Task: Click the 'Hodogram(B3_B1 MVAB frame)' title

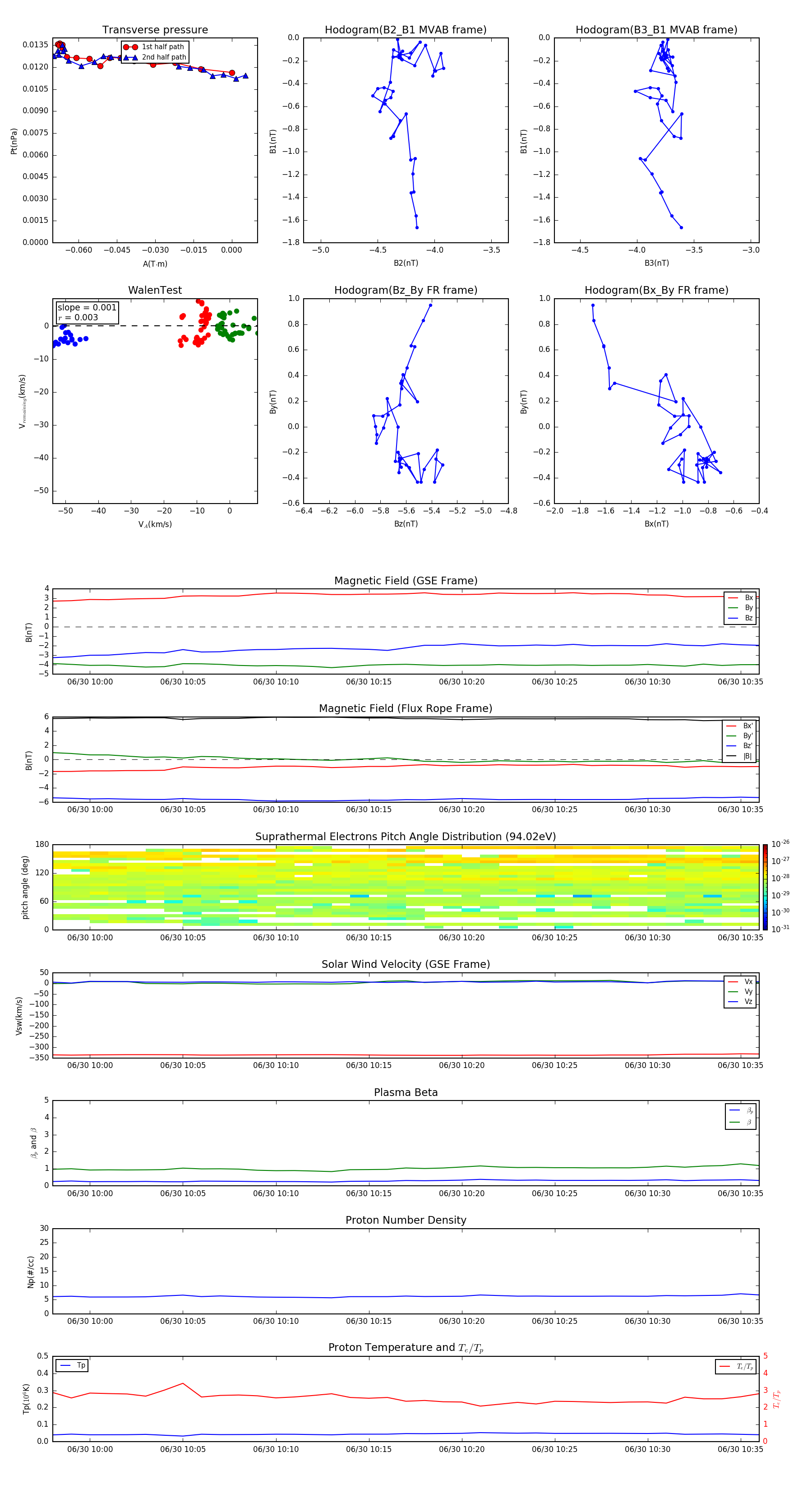Action: coord(656,29)
